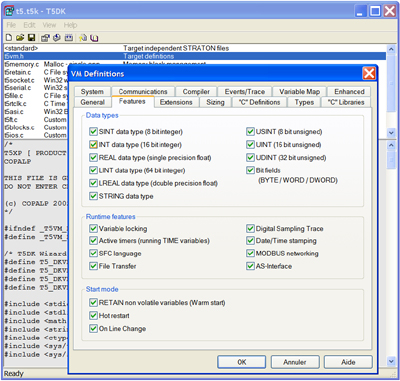The width and height of the screenshot is (400, 381).
Task: Switch to General tab
Action: 93,102
